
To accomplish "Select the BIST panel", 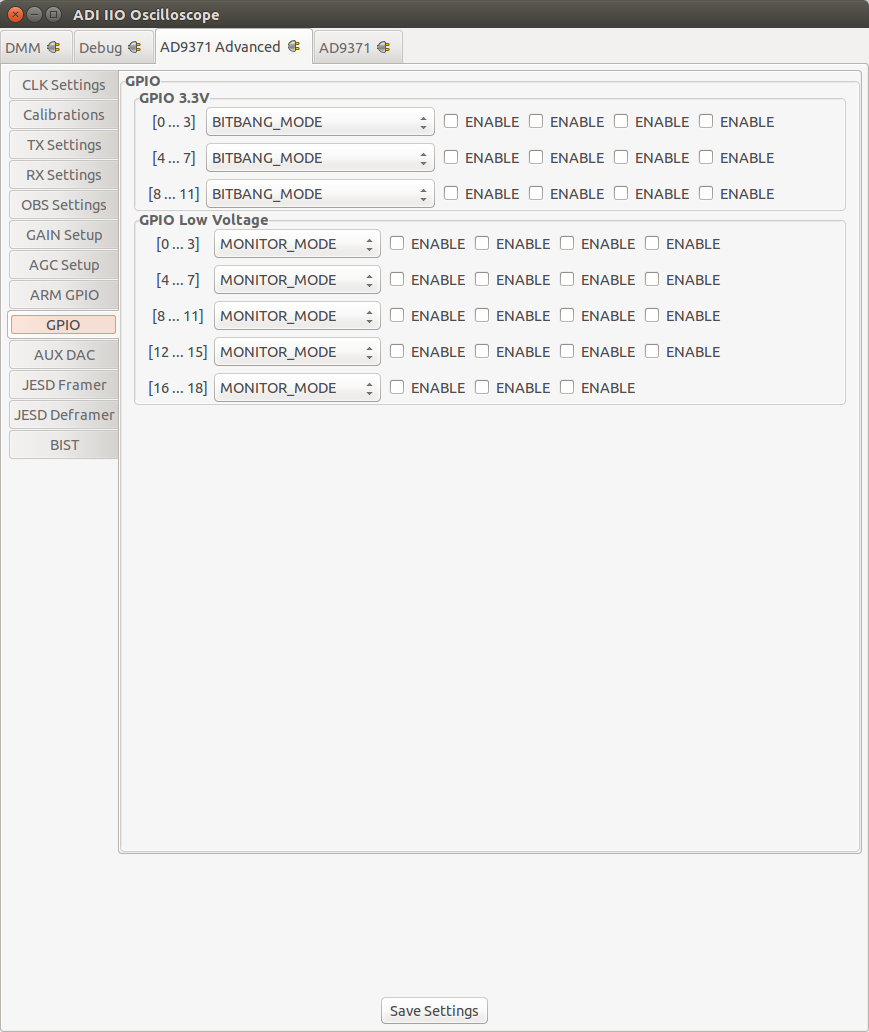I will [63, 444].
